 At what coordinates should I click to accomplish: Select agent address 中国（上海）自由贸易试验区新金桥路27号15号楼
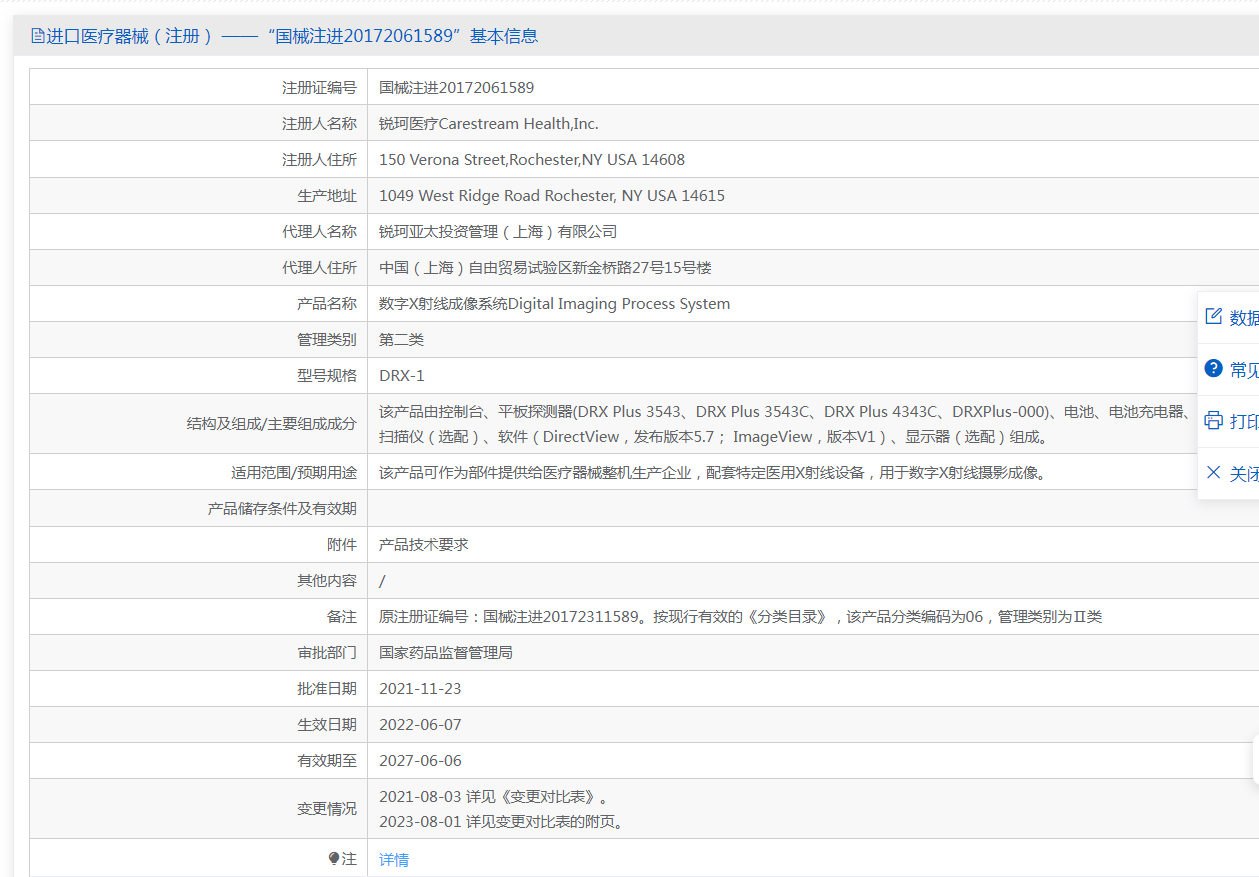point(545,268)
